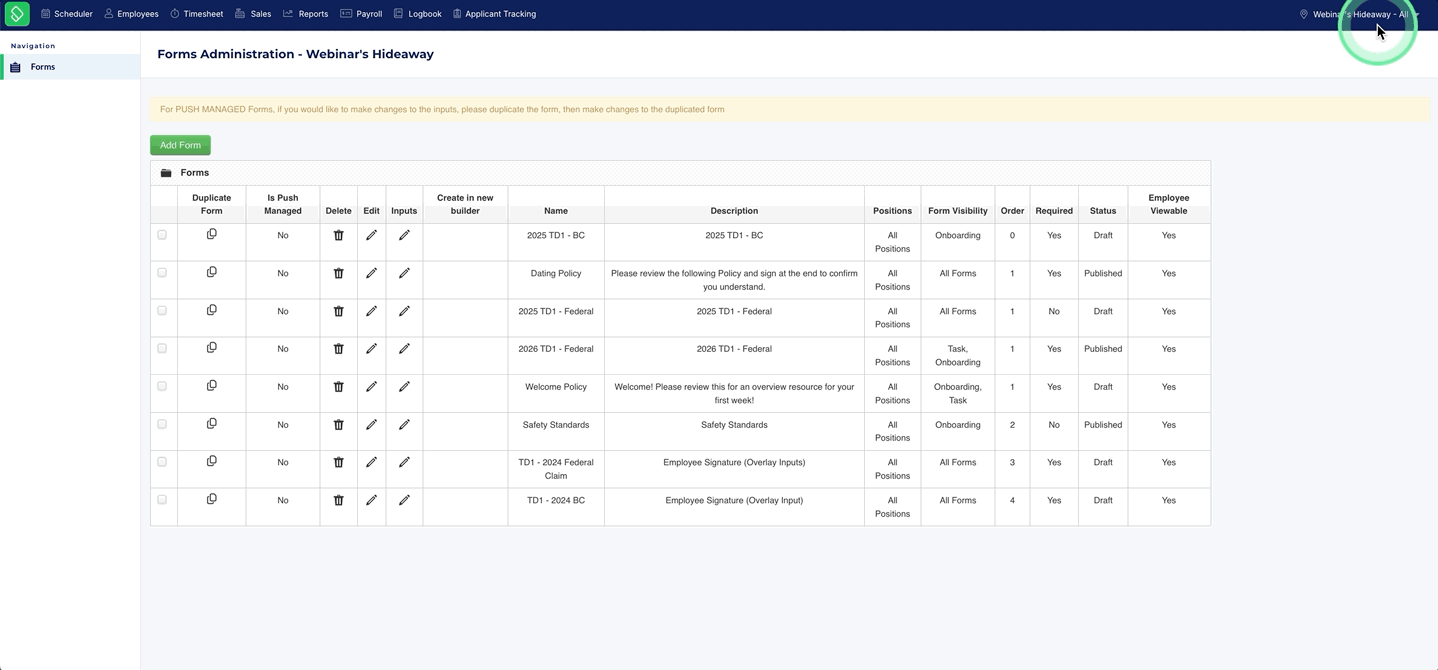Screen dimensions: 1438x670
Task: Check the 2025 TD1 - BC row checkbox
Action: click(162, 235)
